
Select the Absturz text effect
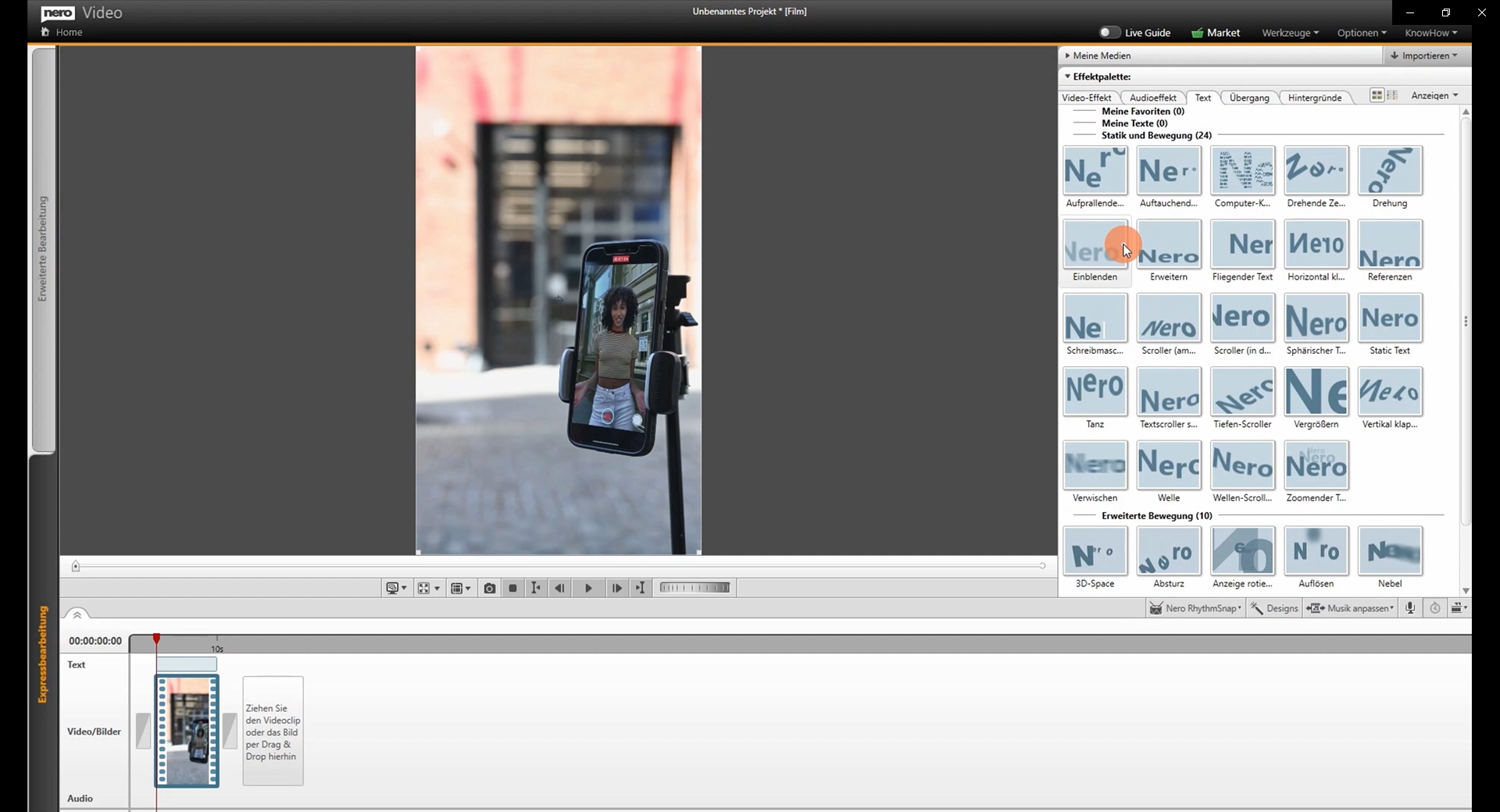(x=1169, y=550)
